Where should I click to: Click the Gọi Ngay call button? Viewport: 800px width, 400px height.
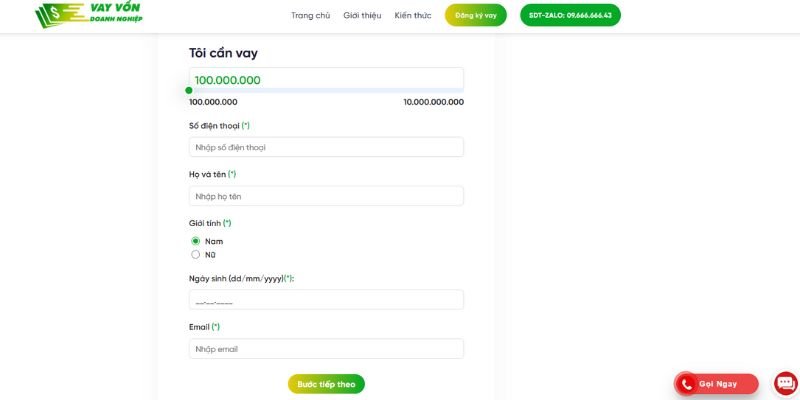click(x=716, y=384)
